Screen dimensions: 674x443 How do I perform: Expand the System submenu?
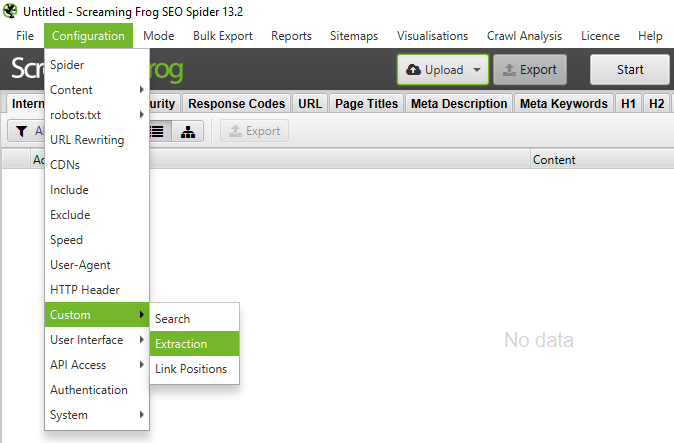point(97,415)
